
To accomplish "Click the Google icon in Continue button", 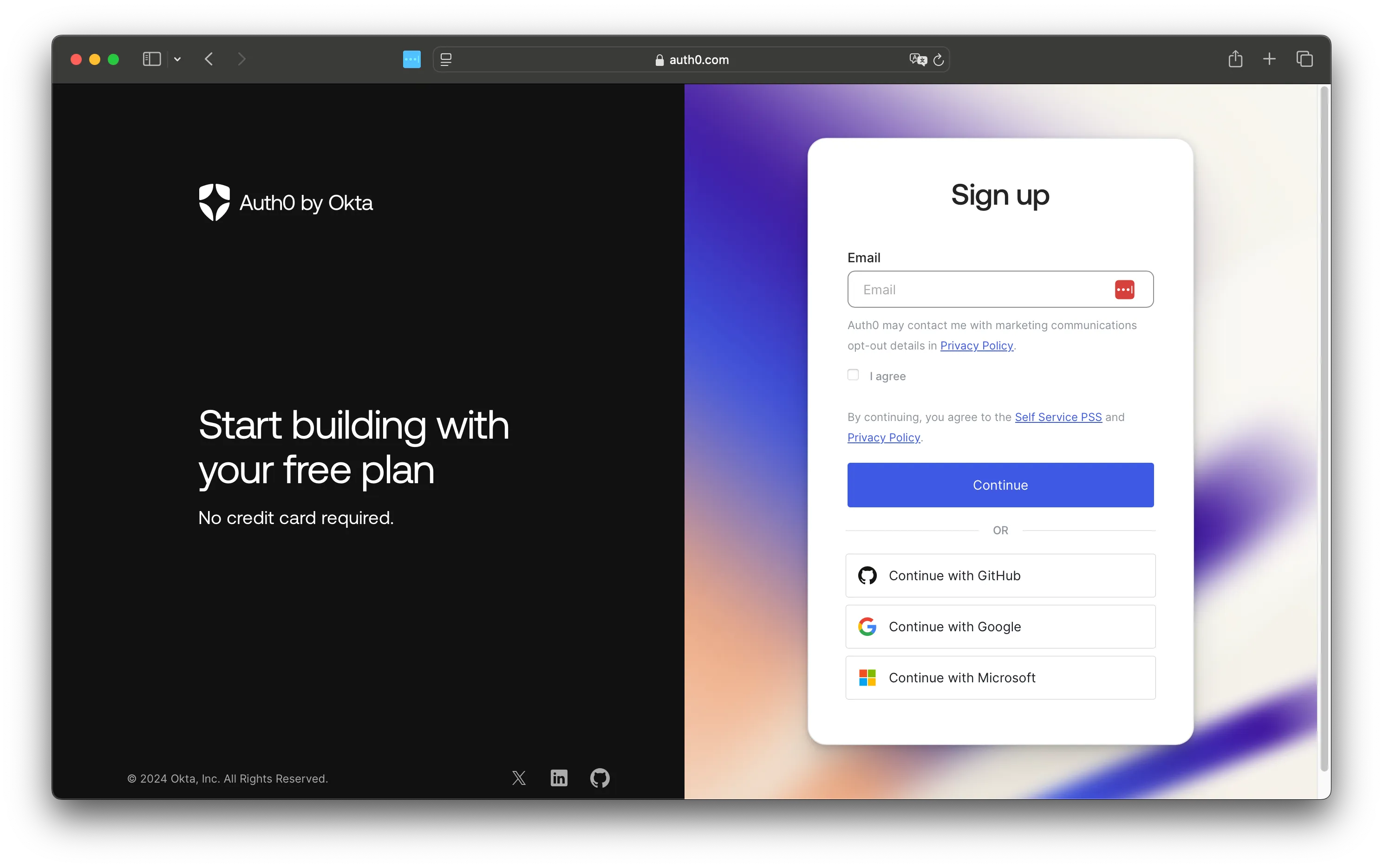I will (867, 626).
